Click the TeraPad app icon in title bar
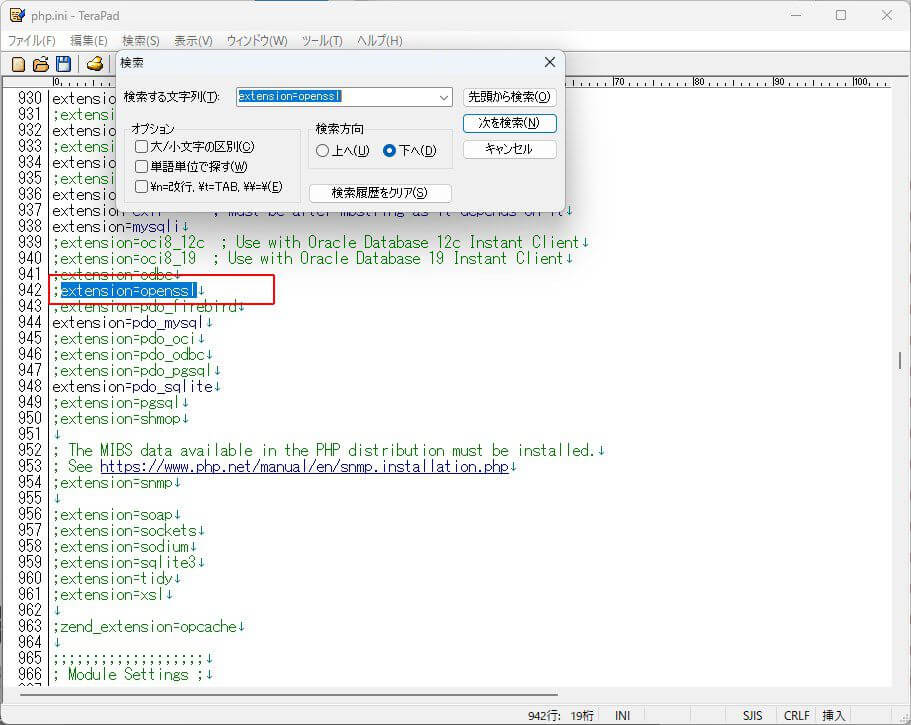 [17, 15]
